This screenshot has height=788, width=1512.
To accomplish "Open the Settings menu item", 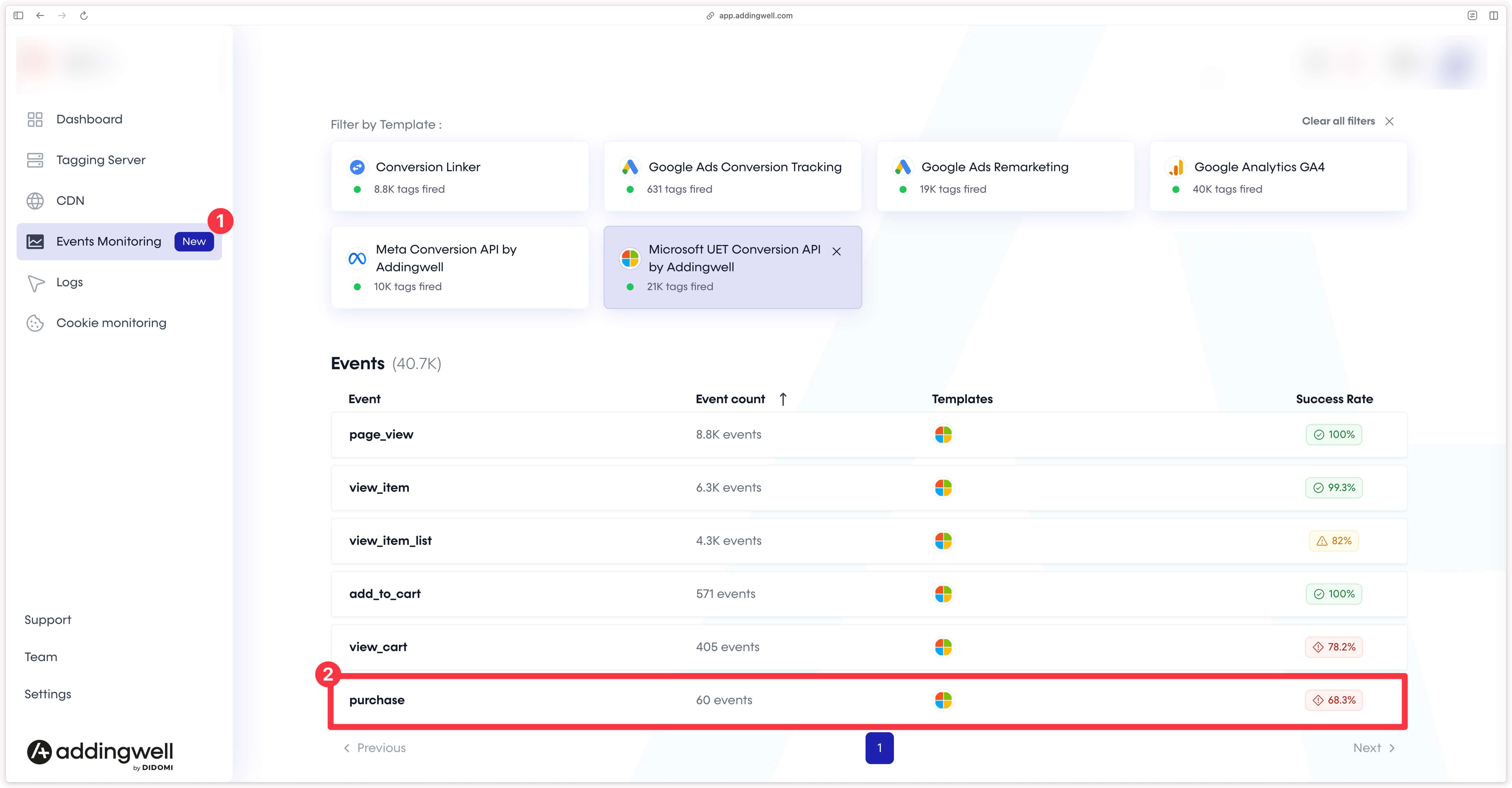I will pyautogui.click(x=47, y=694).
